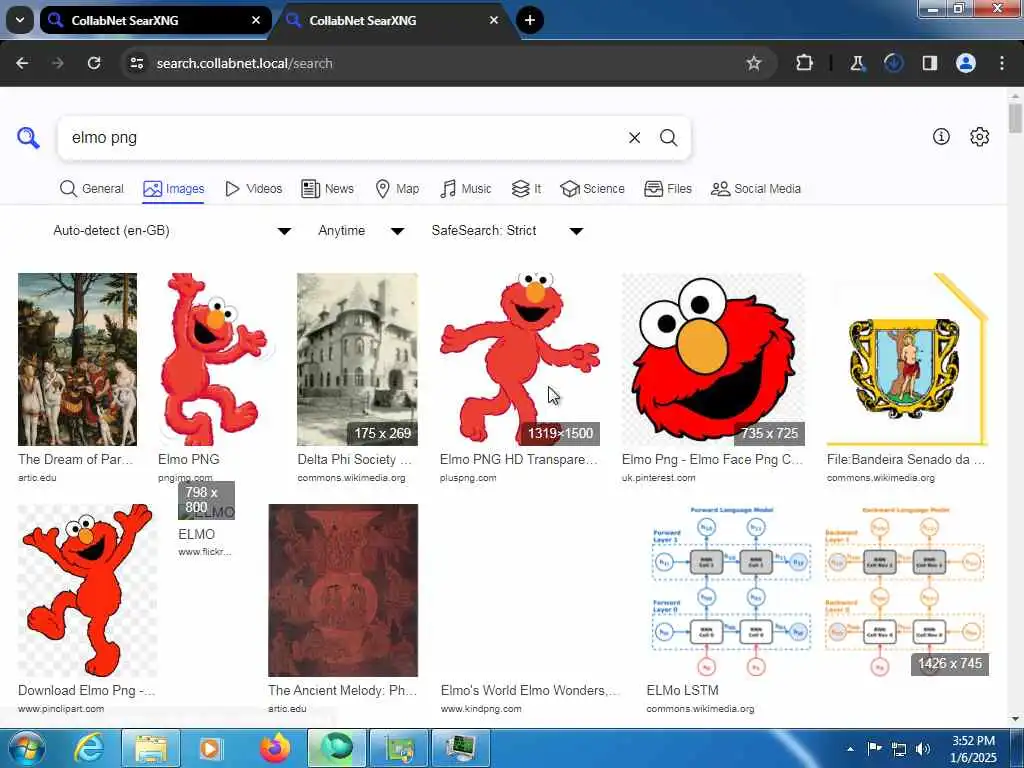Launch Internet Explorer from the taskbar
The height and width of the screenshot is (768, 1024).
click(x=89, y=748)
